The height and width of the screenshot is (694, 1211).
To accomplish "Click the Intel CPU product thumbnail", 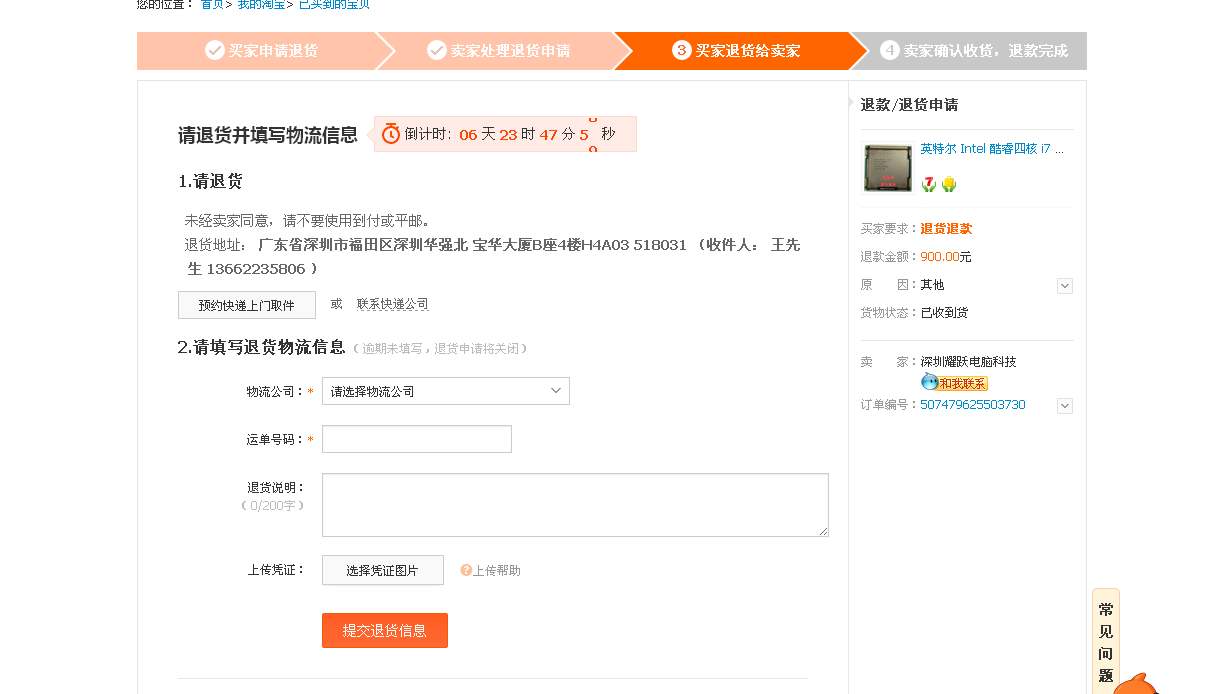I will point(888,167).
